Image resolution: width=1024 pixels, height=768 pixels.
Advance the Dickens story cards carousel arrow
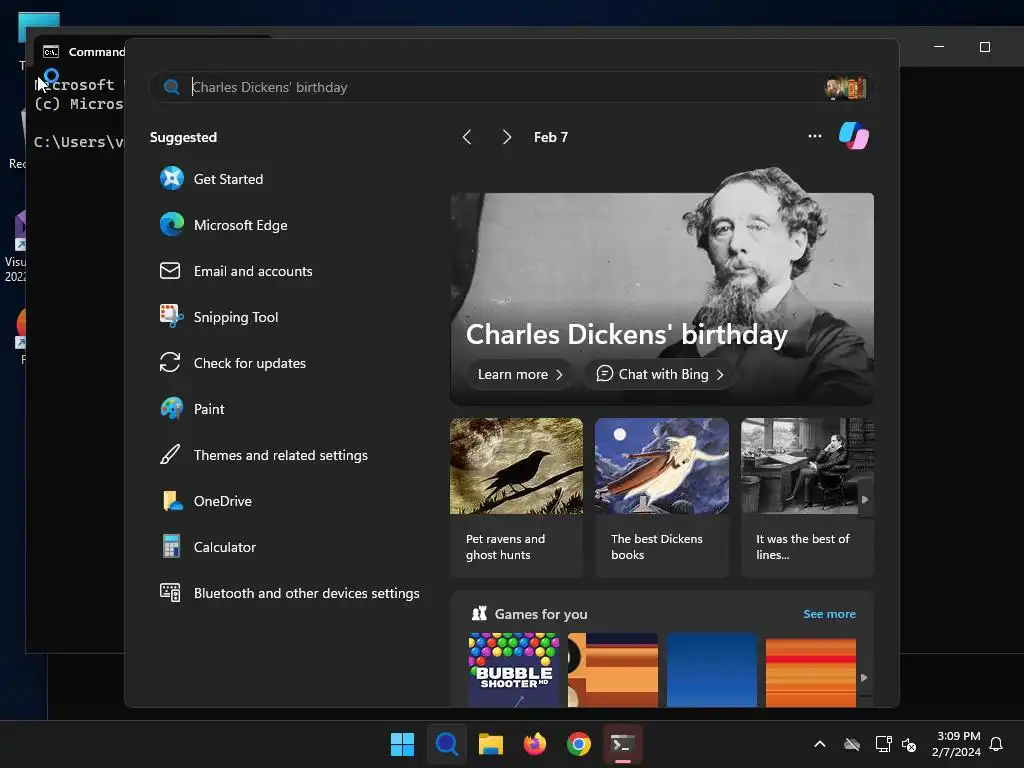pos(865,500)
